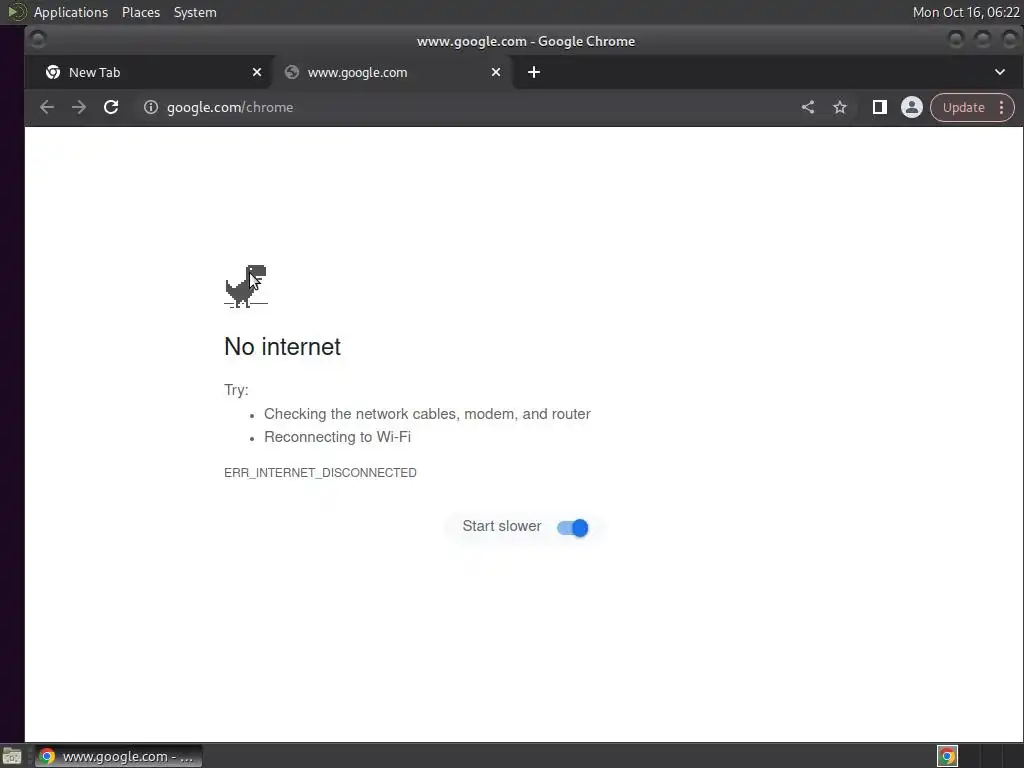Toggle the Start slower switch
Image resolution: width=1024 pixels, height=768 pixels.
[573, 528]
